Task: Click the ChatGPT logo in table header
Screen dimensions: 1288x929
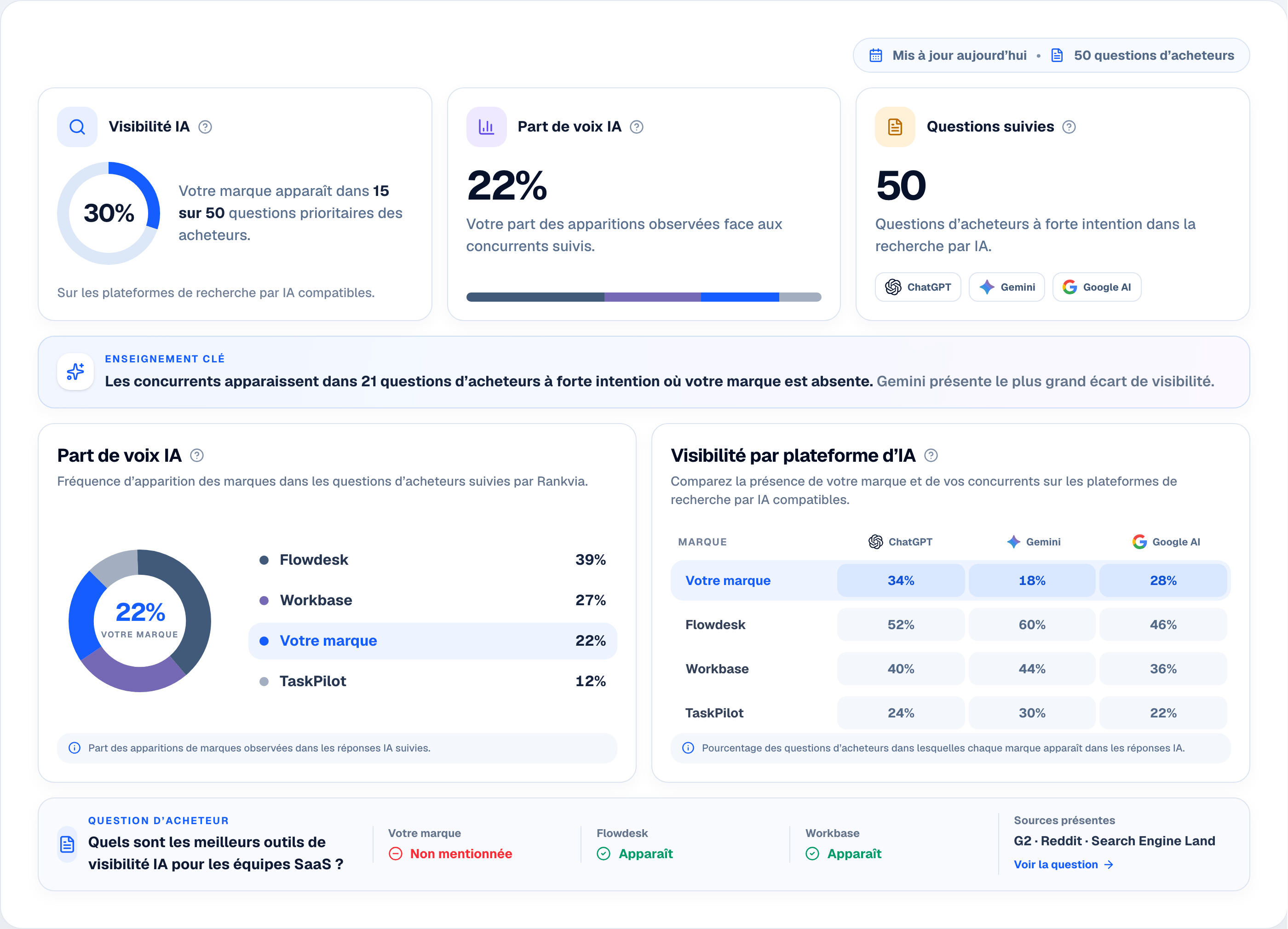Action: coord(876,542)
